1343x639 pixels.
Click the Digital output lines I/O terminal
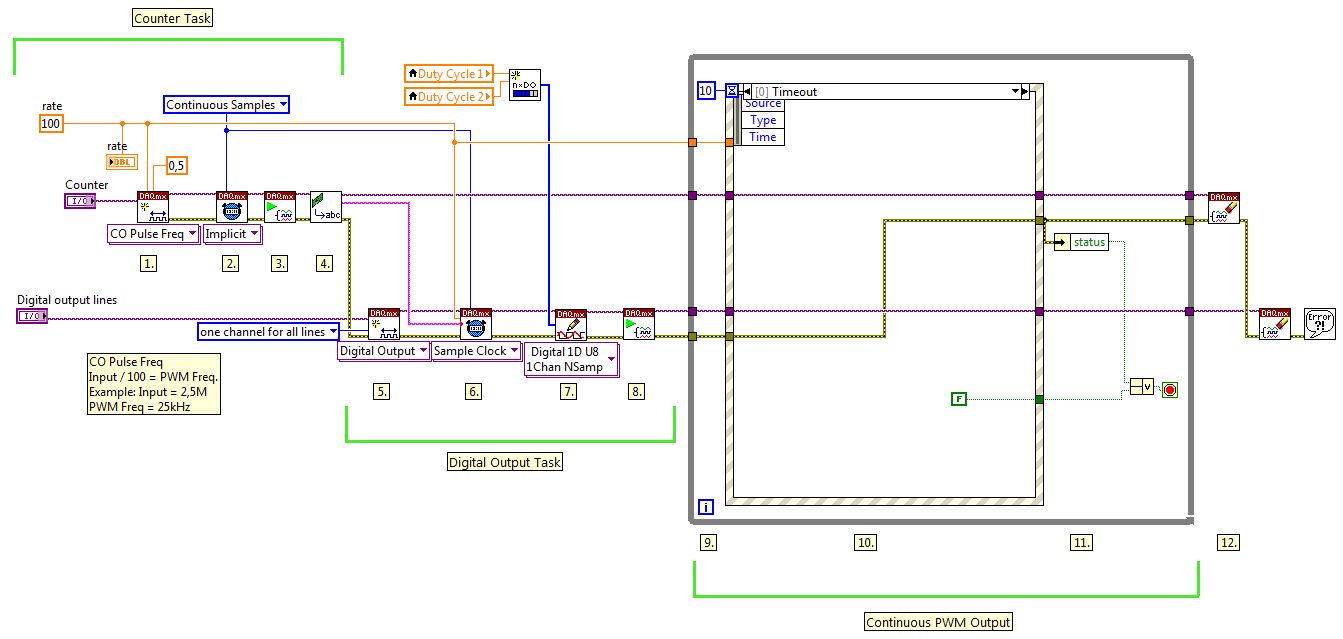(x=32, y=316)
